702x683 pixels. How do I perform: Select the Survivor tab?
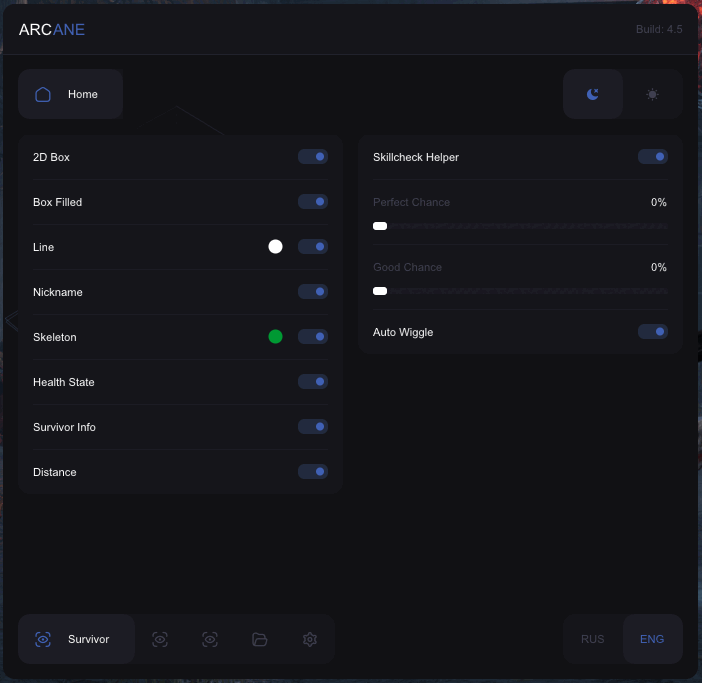coord(77,639)
